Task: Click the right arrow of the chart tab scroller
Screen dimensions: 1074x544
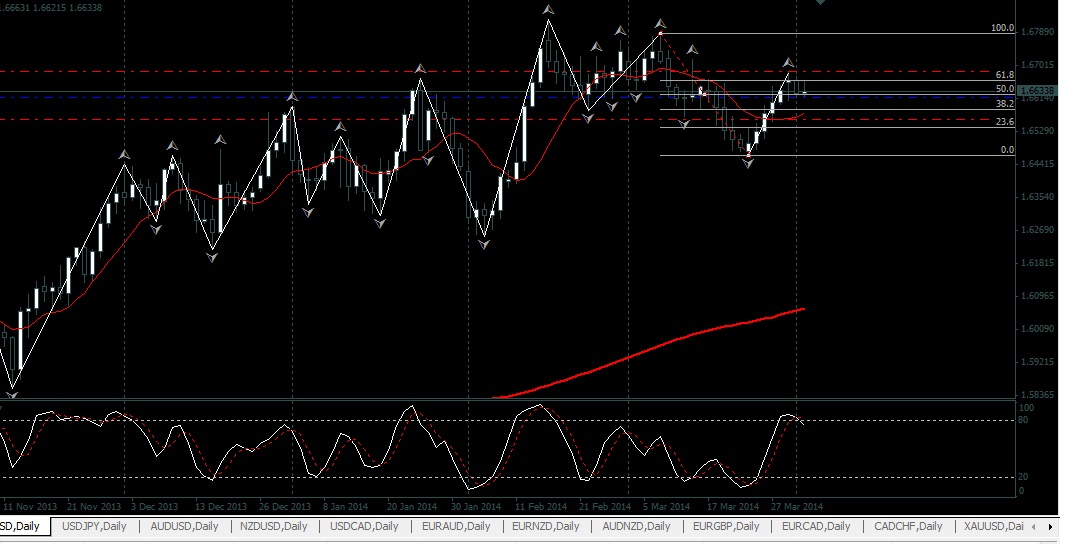Action: [1050, 527]
